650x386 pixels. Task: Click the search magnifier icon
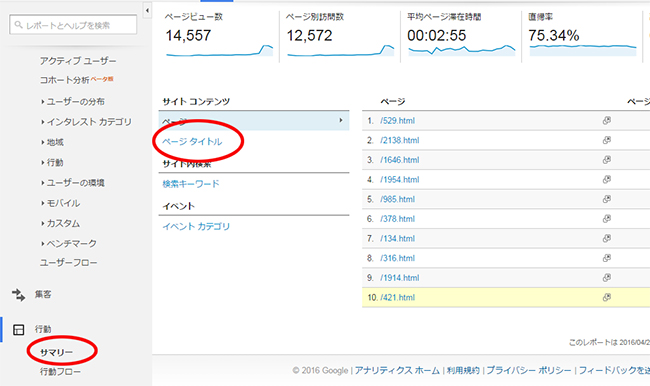point(18,25)
